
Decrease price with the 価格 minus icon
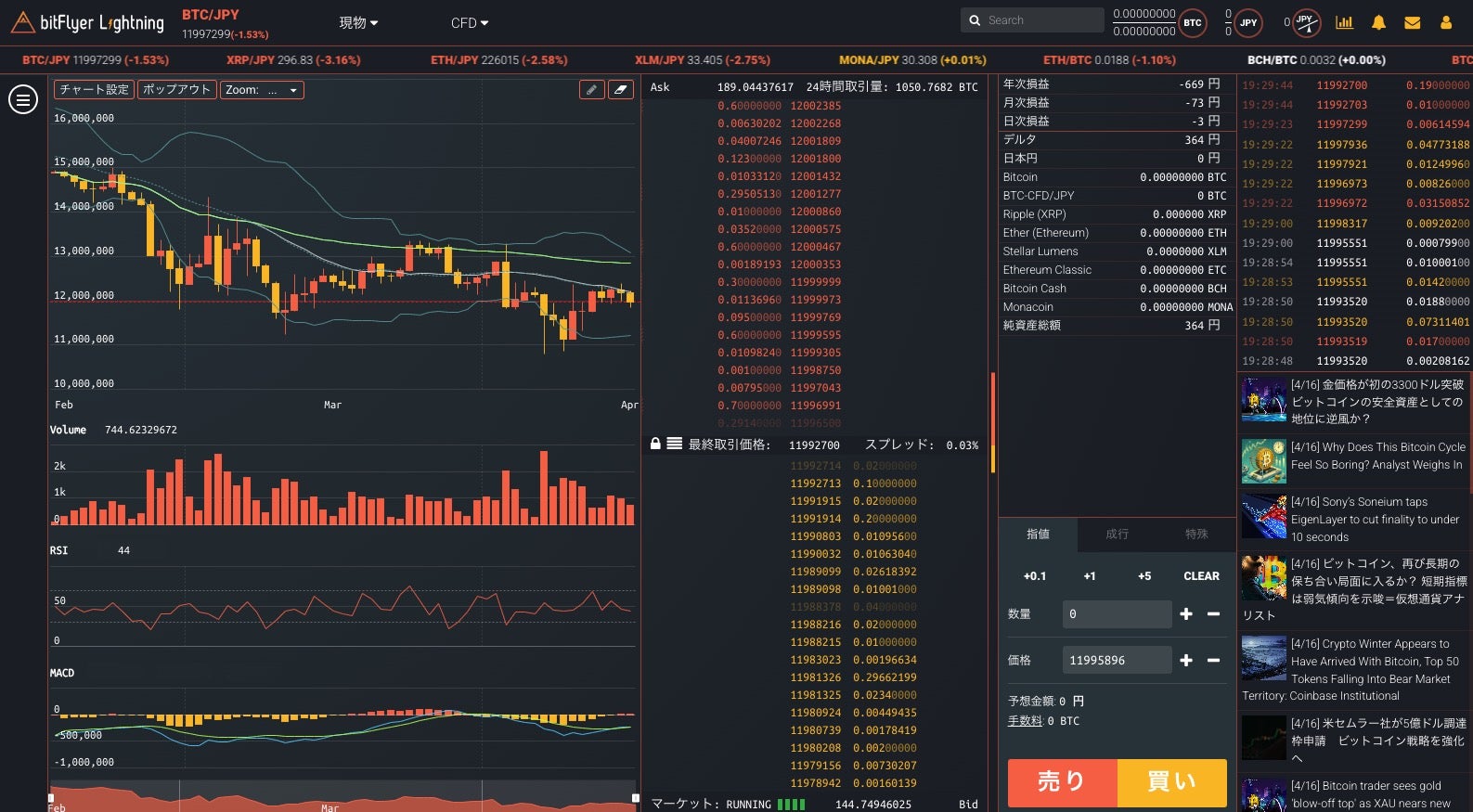coord(1213,660)
